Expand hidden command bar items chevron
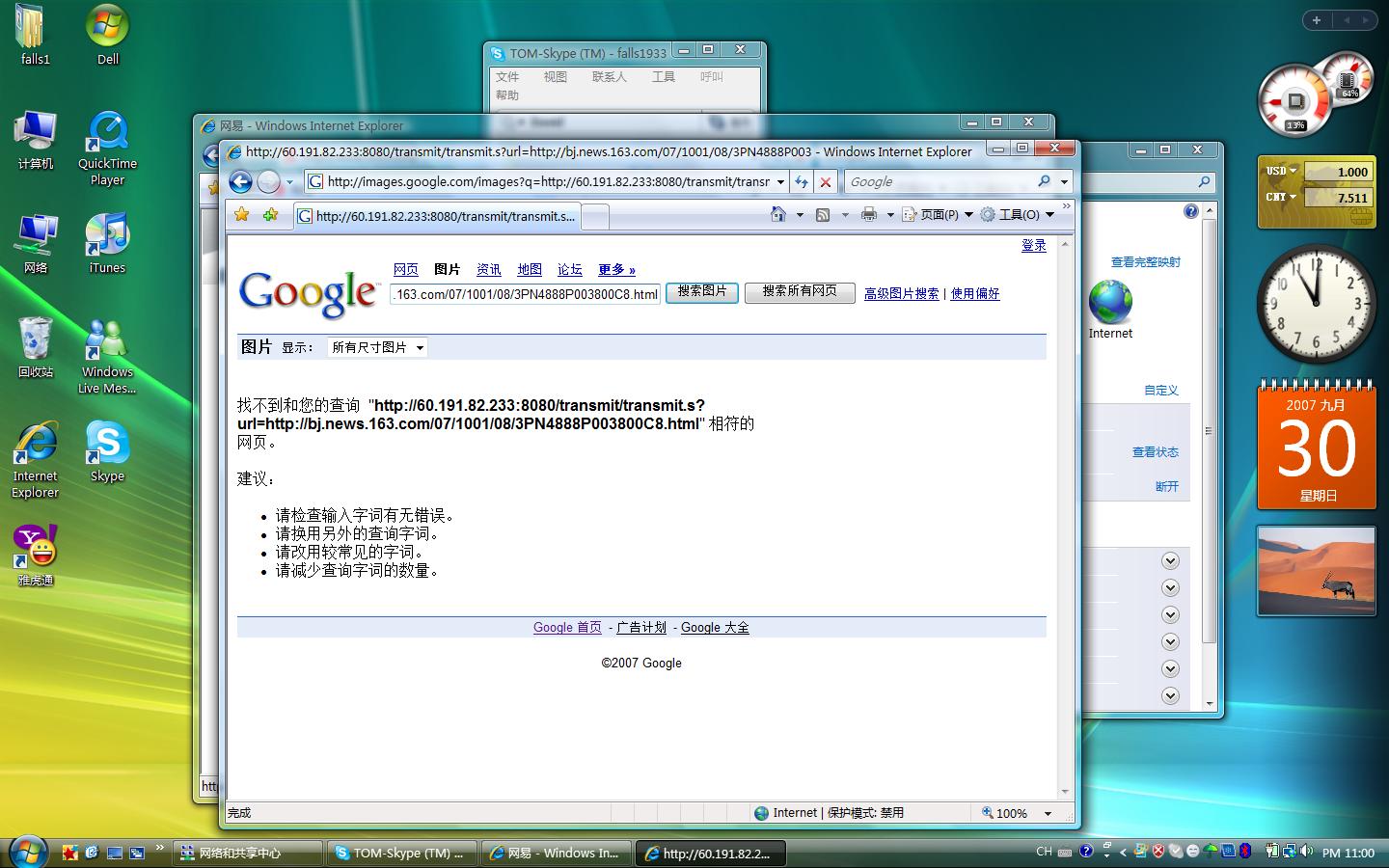The width and height of the screenshot is (1389, 868). [1066, 206]
